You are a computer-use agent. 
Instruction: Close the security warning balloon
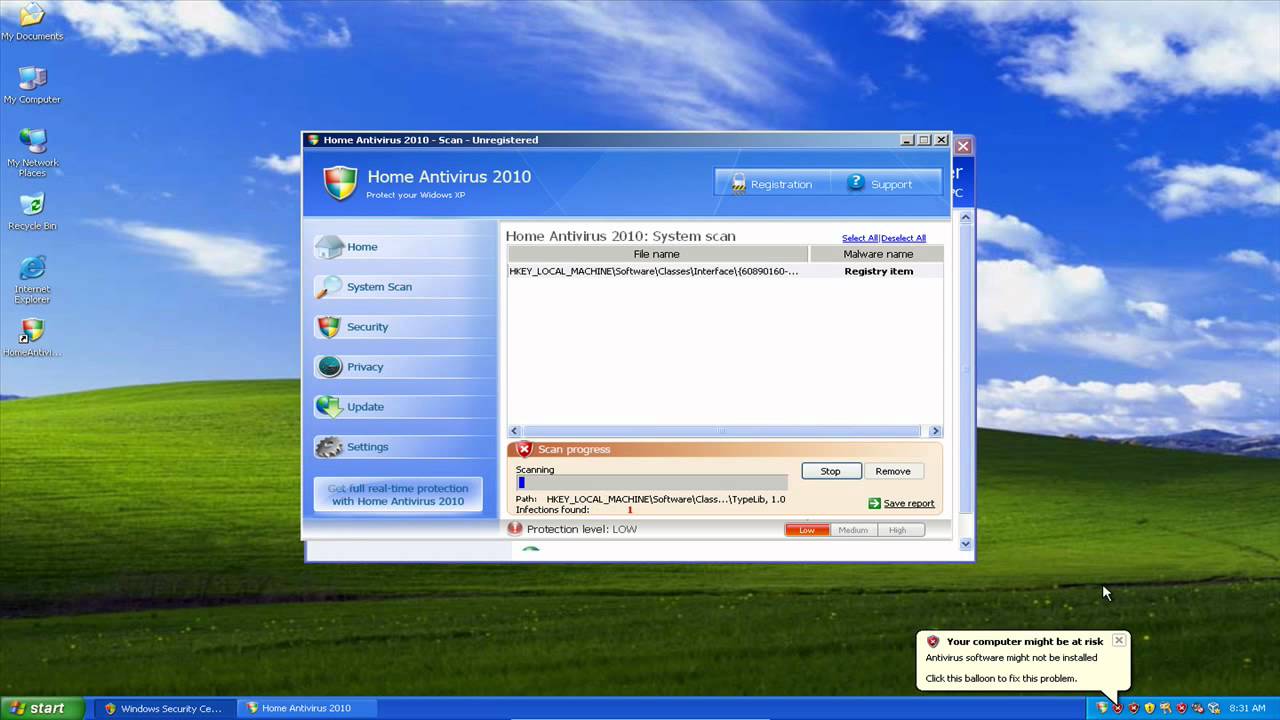[1119, 640]
